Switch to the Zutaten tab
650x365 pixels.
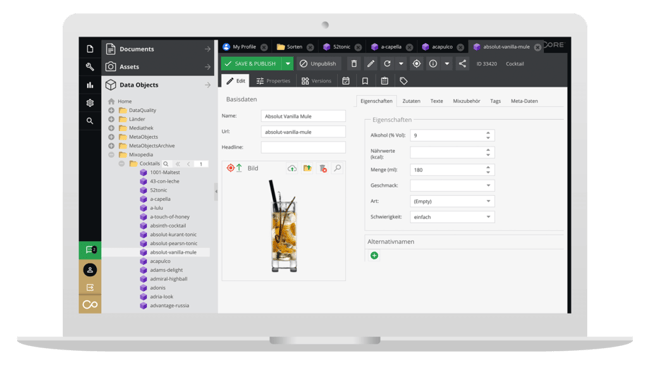coord(411,101)
